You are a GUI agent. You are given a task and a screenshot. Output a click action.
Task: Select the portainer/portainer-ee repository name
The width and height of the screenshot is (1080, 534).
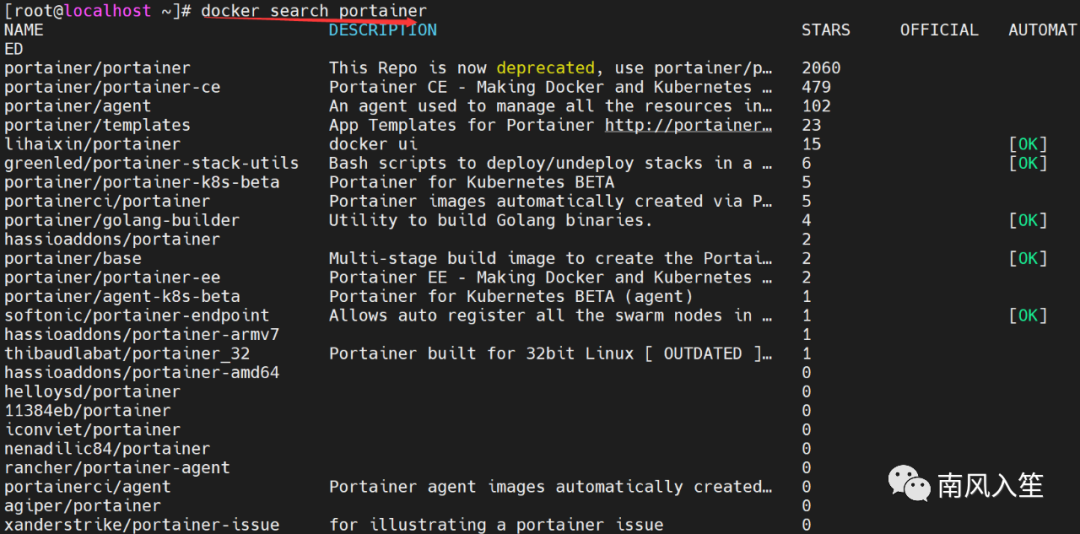click(x=112, y=278)
